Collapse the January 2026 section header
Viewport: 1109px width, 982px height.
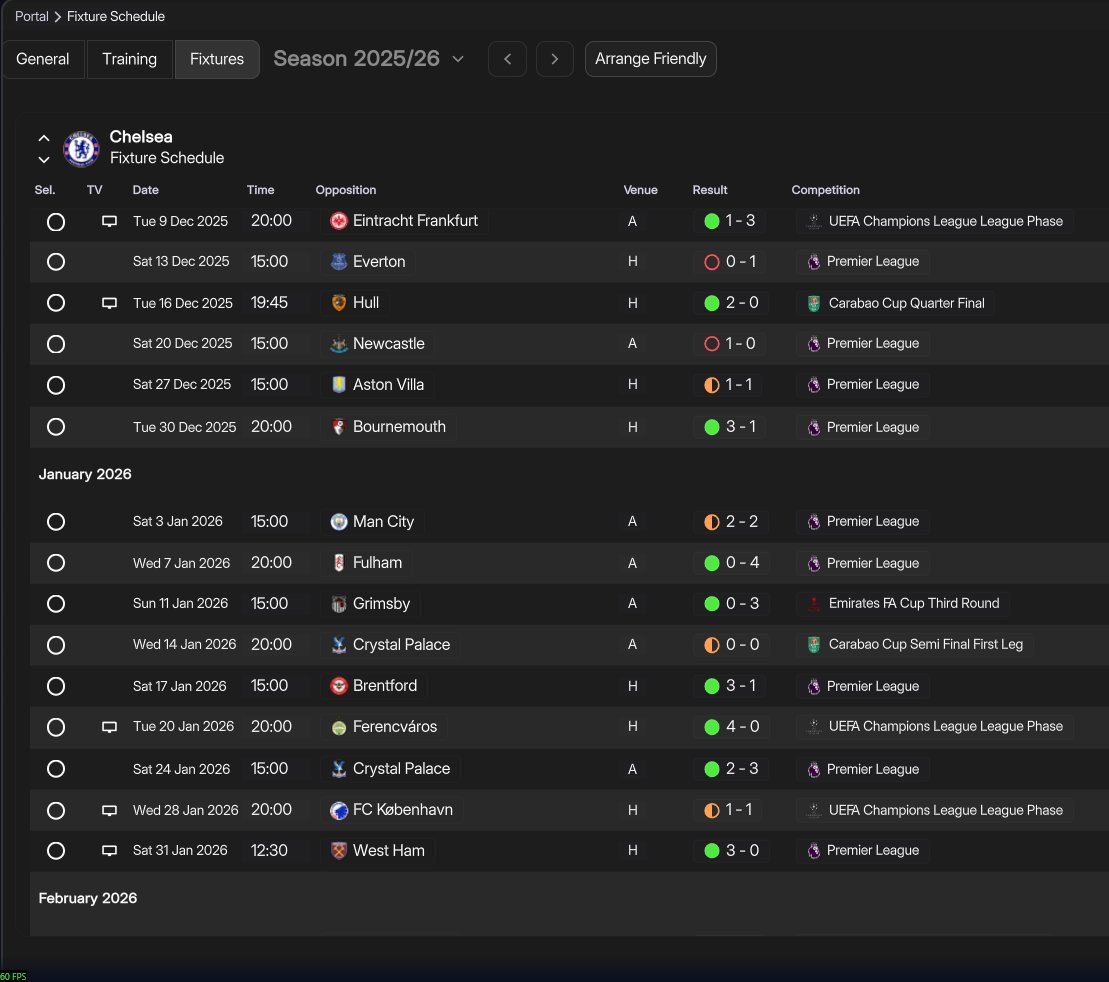point(85,474)
